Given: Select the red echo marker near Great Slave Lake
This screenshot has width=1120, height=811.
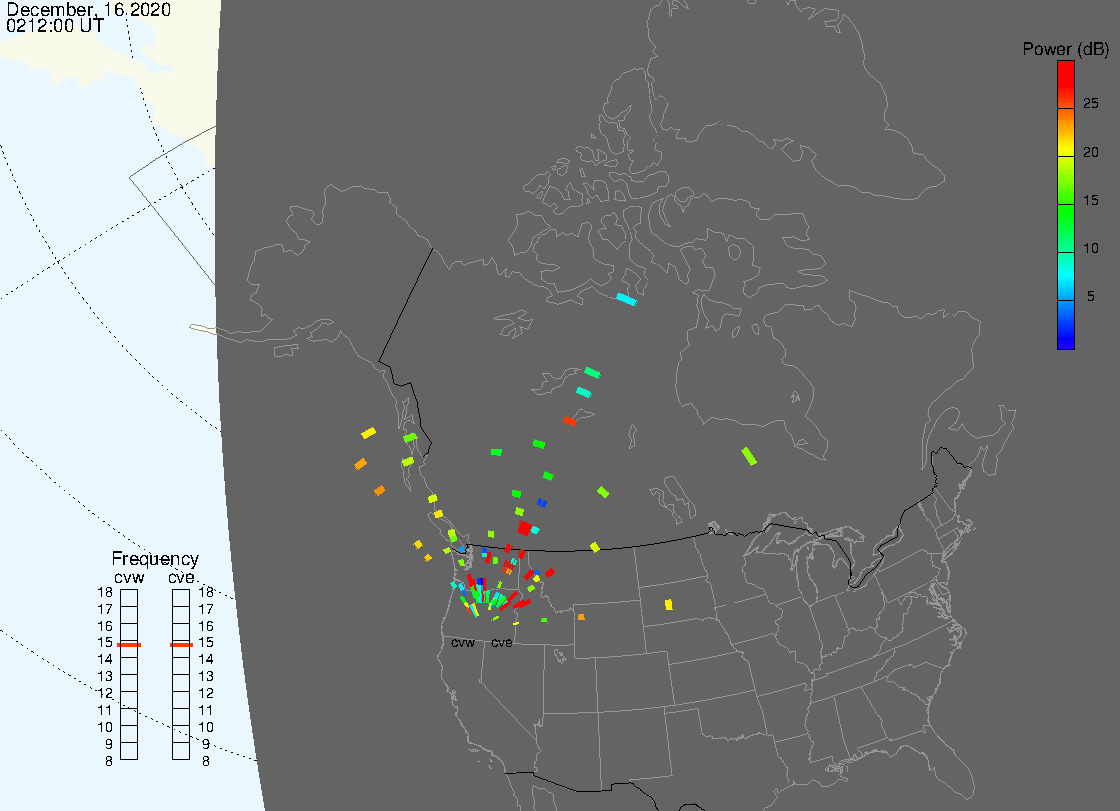Looking at the screenshot, I should [x=569, y=421].
